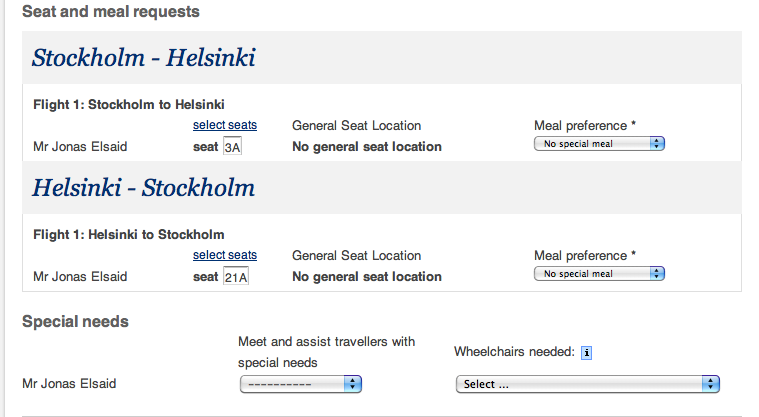This screenshot has height=417, width=759.
Task: Click the seat field containing 3A
Action: point(233,147)
